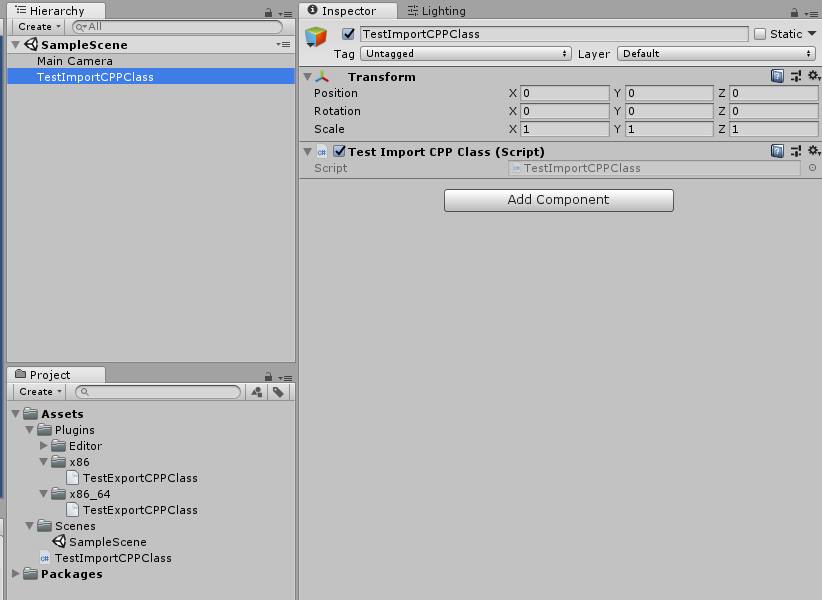Screen dimensions: 822x600
Task: Click Scale X field
Action: (x=565, y=129)
